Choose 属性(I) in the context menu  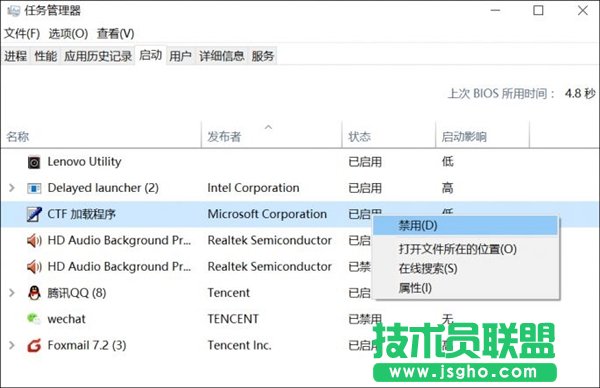465,288
